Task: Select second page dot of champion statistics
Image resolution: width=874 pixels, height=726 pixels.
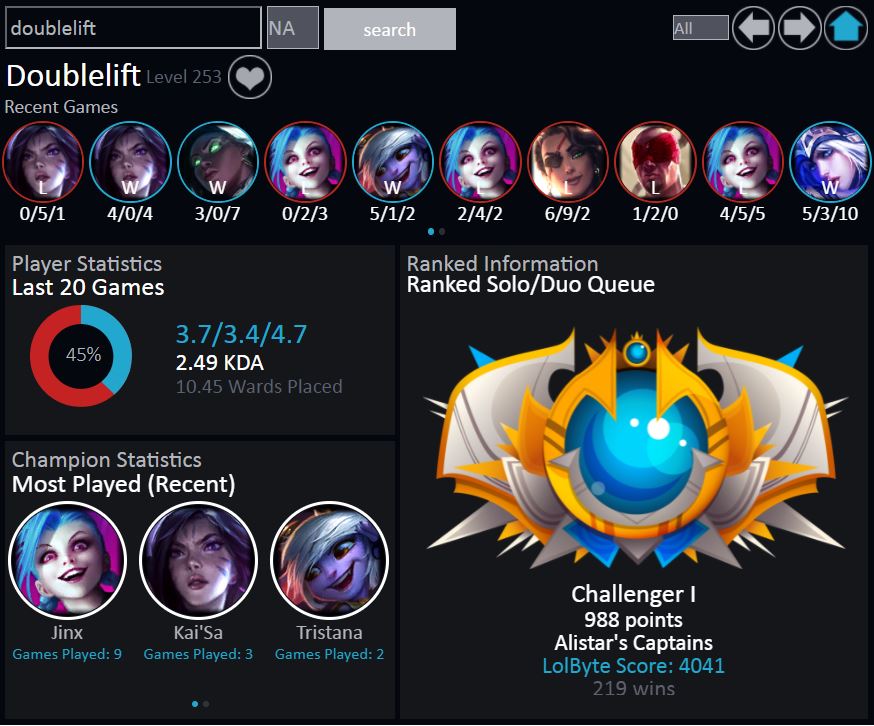Action: pyautogui.click(x=206, y=704)
